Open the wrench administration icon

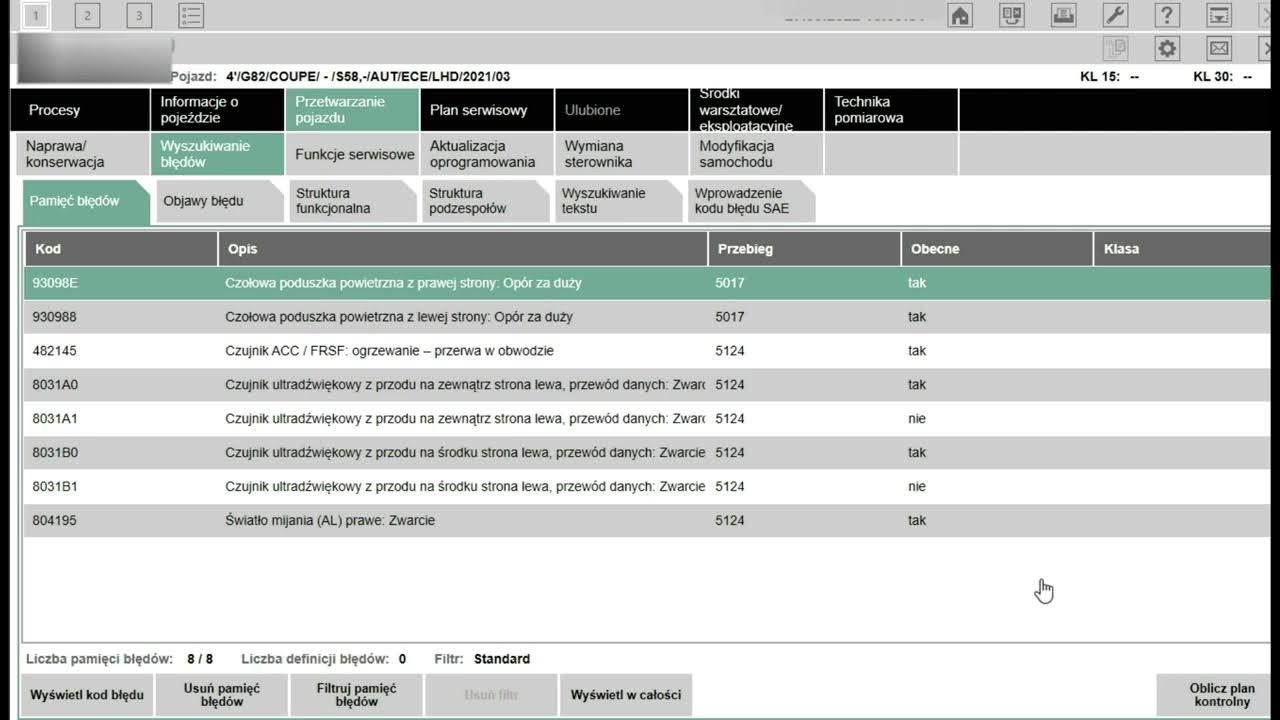tap(1115, 15)
